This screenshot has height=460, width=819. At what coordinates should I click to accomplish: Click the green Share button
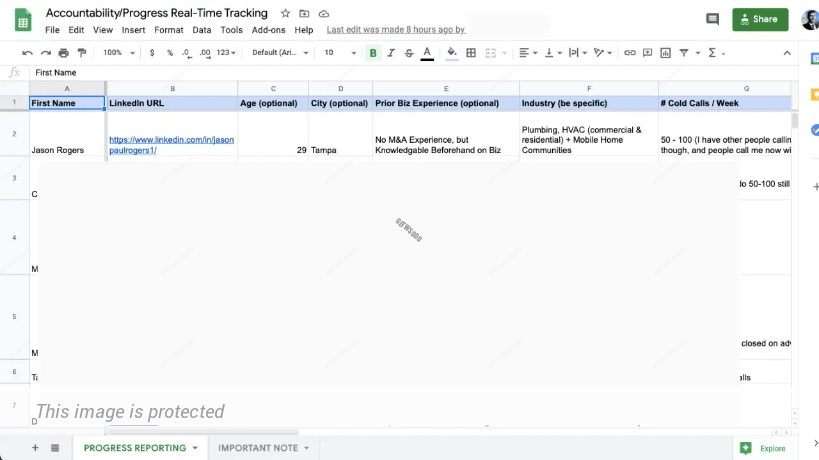pyautogui.click(x=759, y=19)
